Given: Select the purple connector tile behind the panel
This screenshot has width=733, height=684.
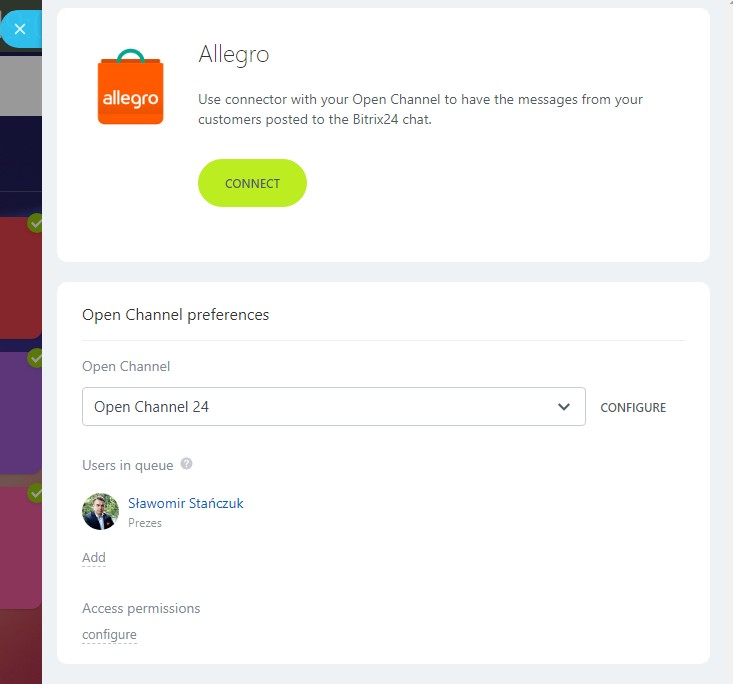Looking at the screenshot, I should click(x=18, y=415).
